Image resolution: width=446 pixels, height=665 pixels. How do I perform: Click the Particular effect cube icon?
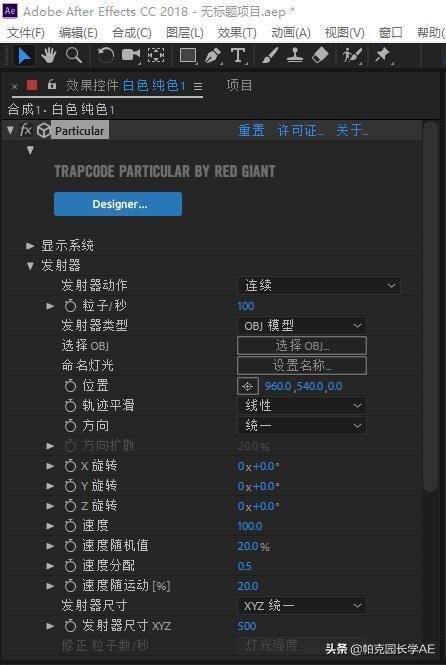(x=43, y=131)
